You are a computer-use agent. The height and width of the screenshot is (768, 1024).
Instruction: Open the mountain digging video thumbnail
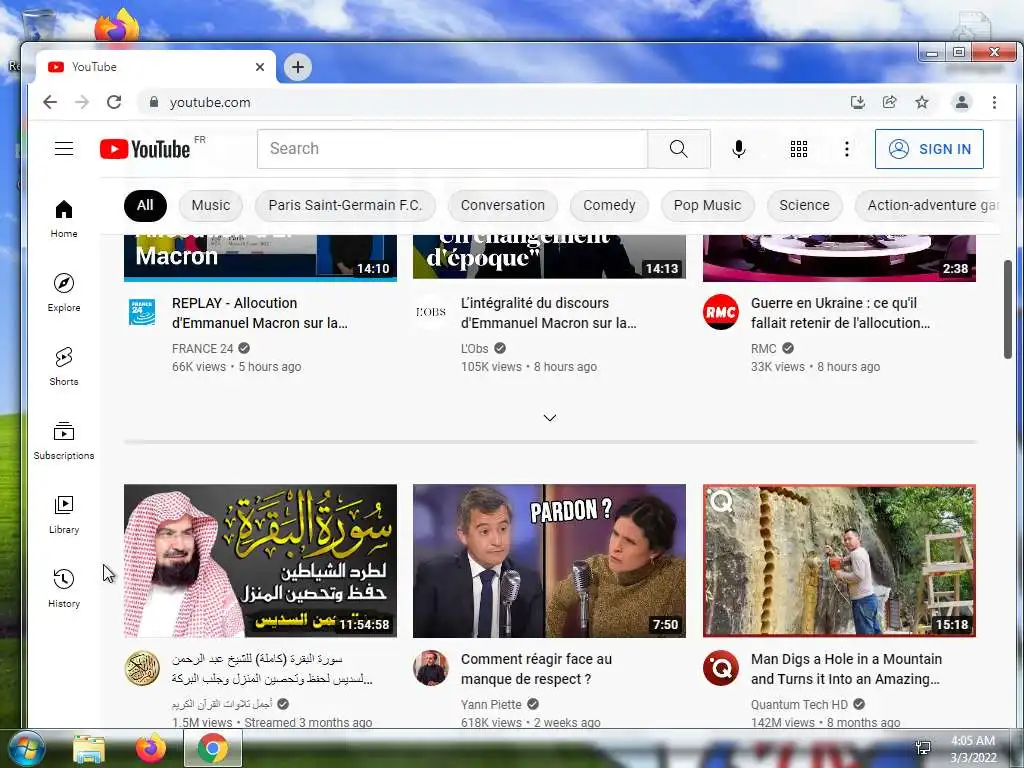point(839,561)
